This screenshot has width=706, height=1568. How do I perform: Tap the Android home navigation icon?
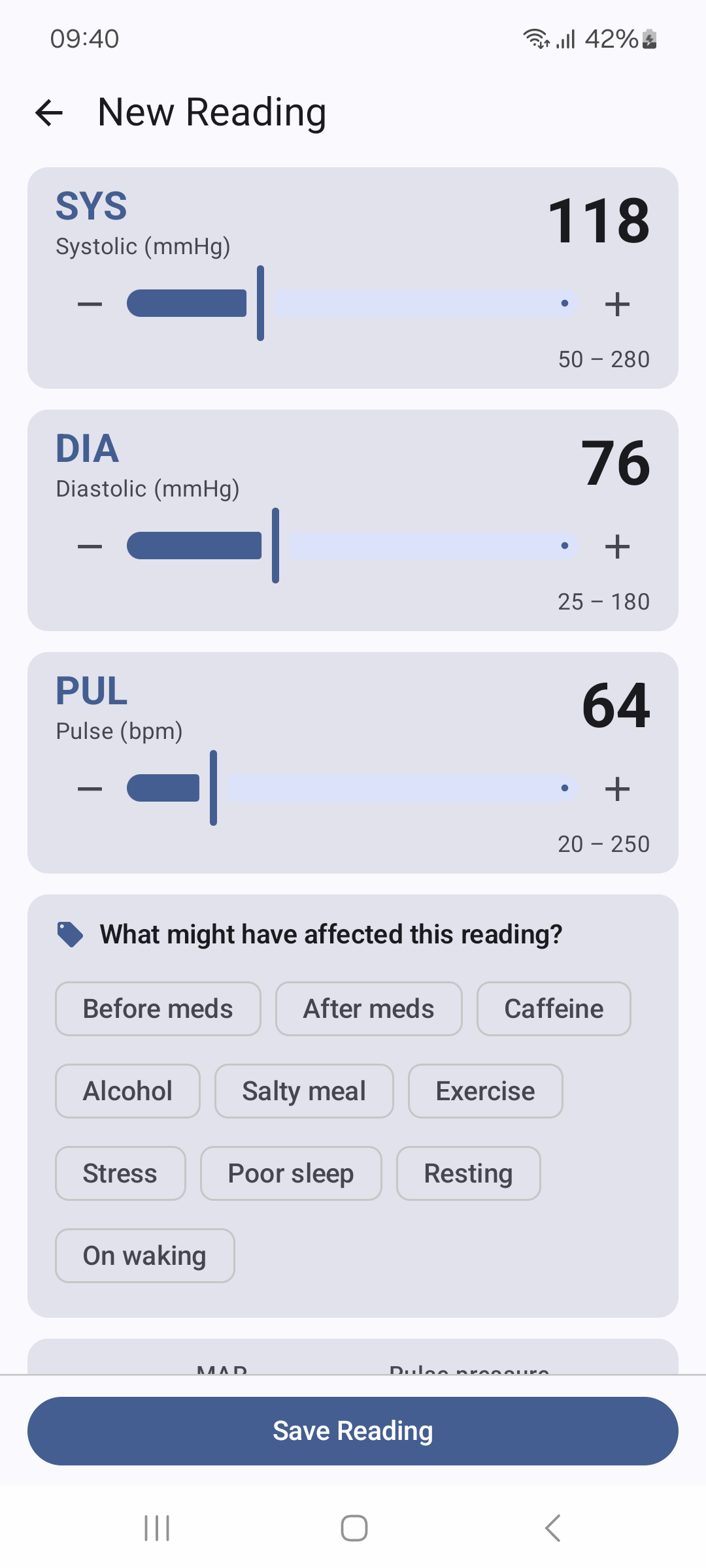point(354,1528)
